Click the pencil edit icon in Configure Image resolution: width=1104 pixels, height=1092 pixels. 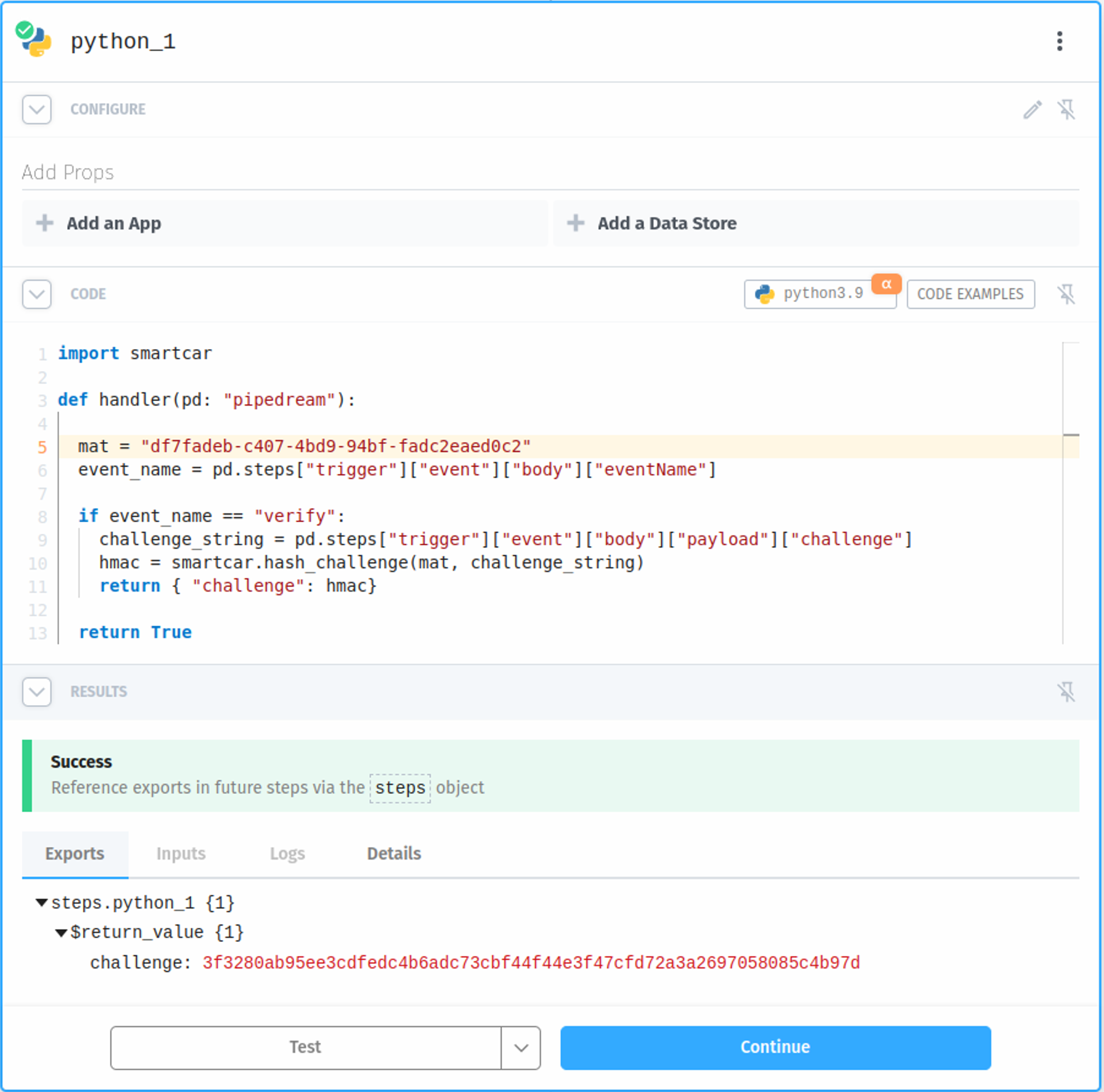pos(1032,109)
